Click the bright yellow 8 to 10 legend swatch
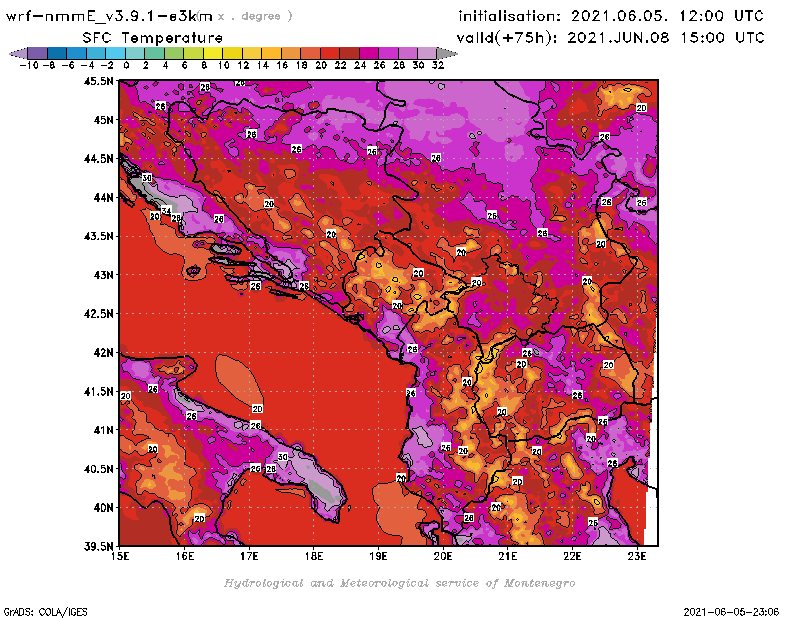This screenshot has width=800, height=618. (213, 53)
